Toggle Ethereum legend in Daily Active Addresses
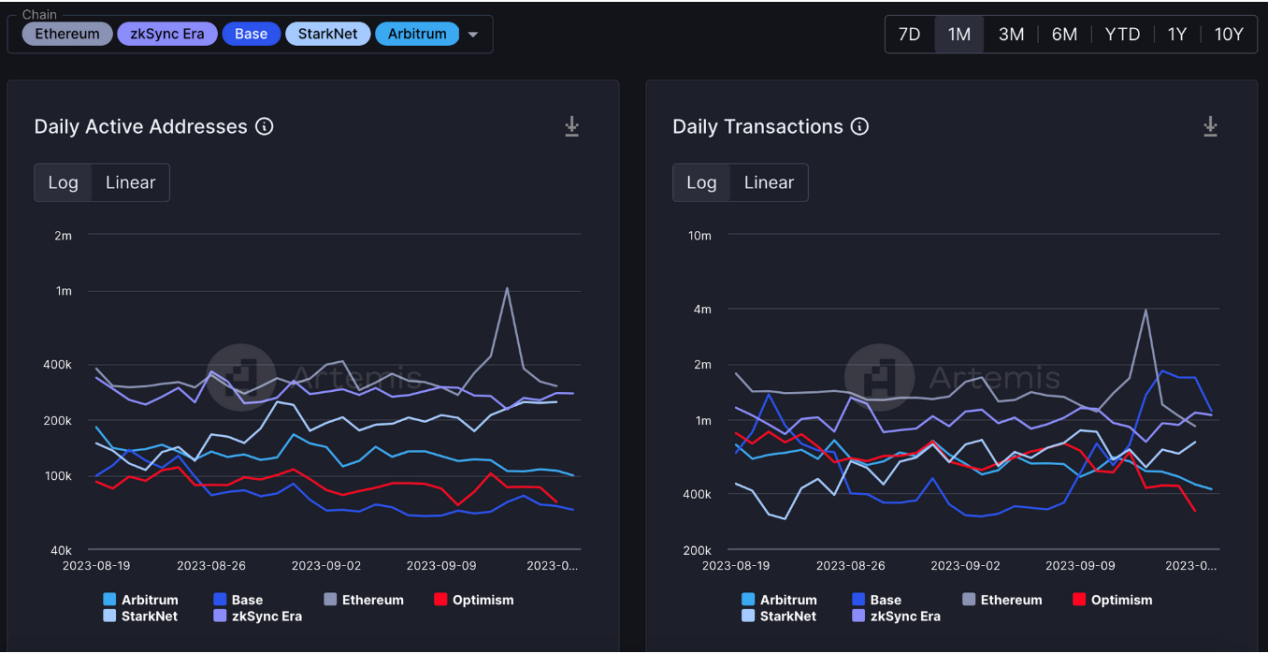This screenshot has width=1268, height=653. click(x=364, y=600)
